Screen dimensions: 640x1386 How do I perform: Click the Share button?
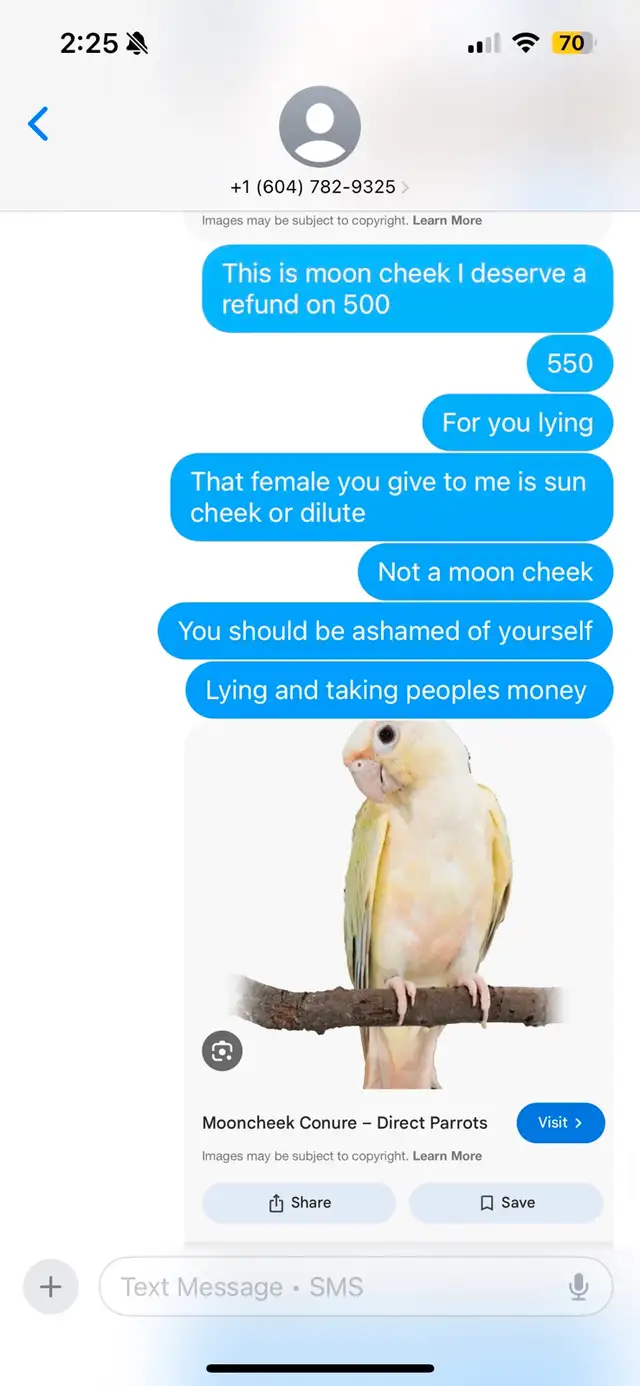tap(299, 1203)
